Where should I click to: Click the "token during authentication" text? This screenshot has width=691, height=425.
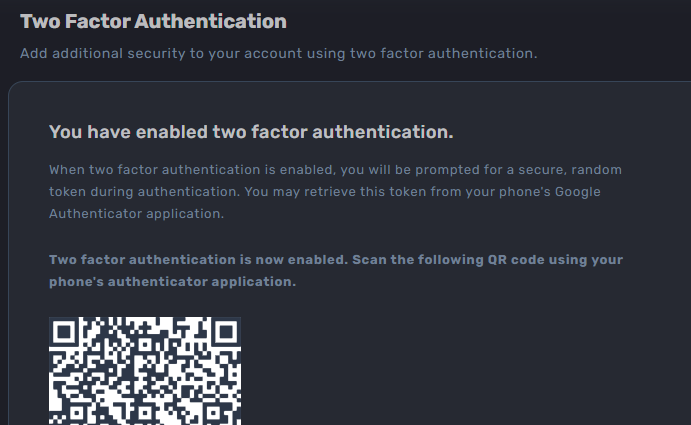[140, 191]
